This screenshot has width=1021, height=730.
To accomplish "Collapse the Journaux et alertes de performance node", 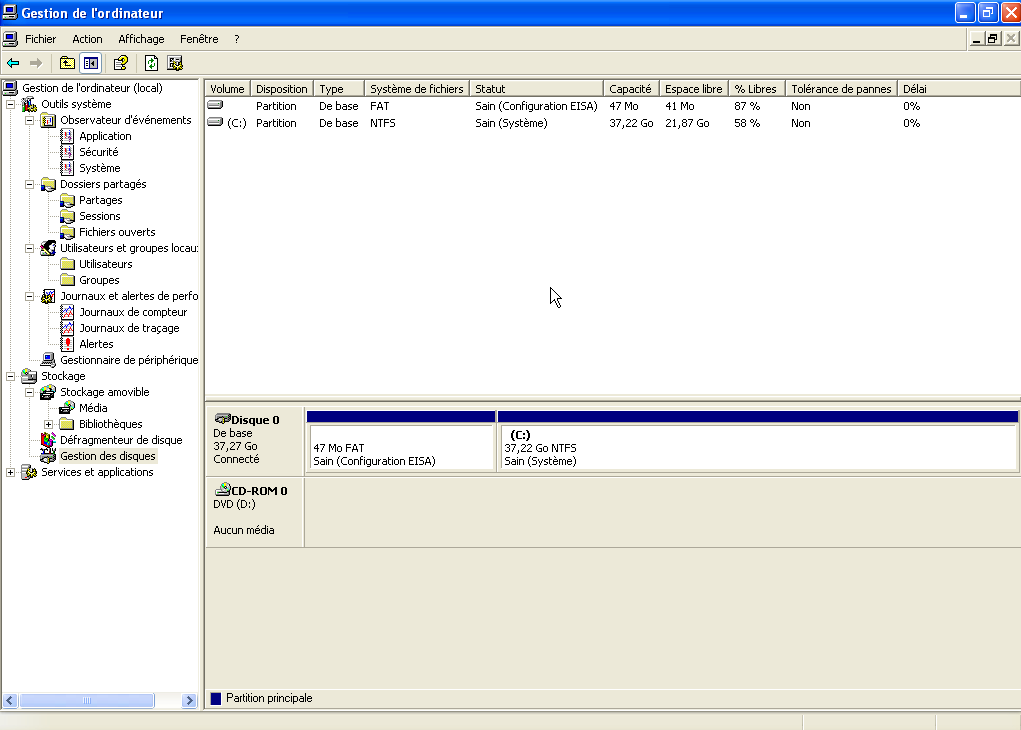I will click(29, 296).
